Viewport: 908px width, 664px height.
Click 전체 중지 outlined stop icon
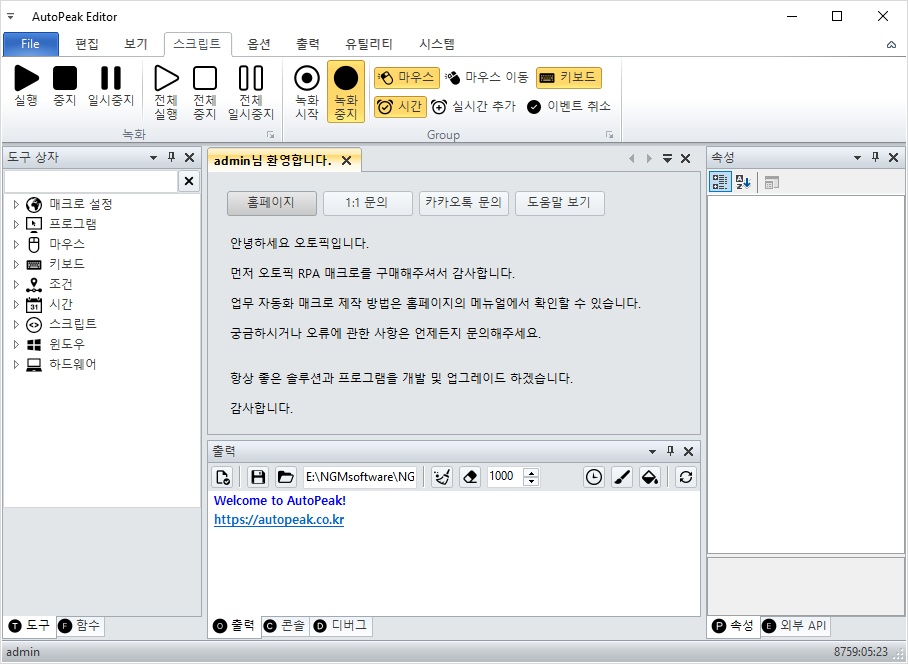205,78
